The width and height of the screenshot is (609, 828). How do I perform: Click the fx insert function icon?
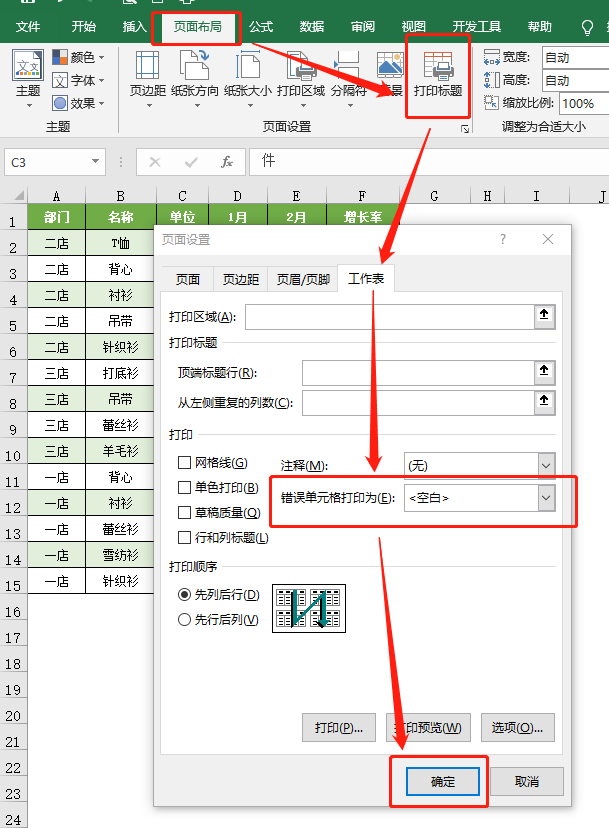point(227,162)
